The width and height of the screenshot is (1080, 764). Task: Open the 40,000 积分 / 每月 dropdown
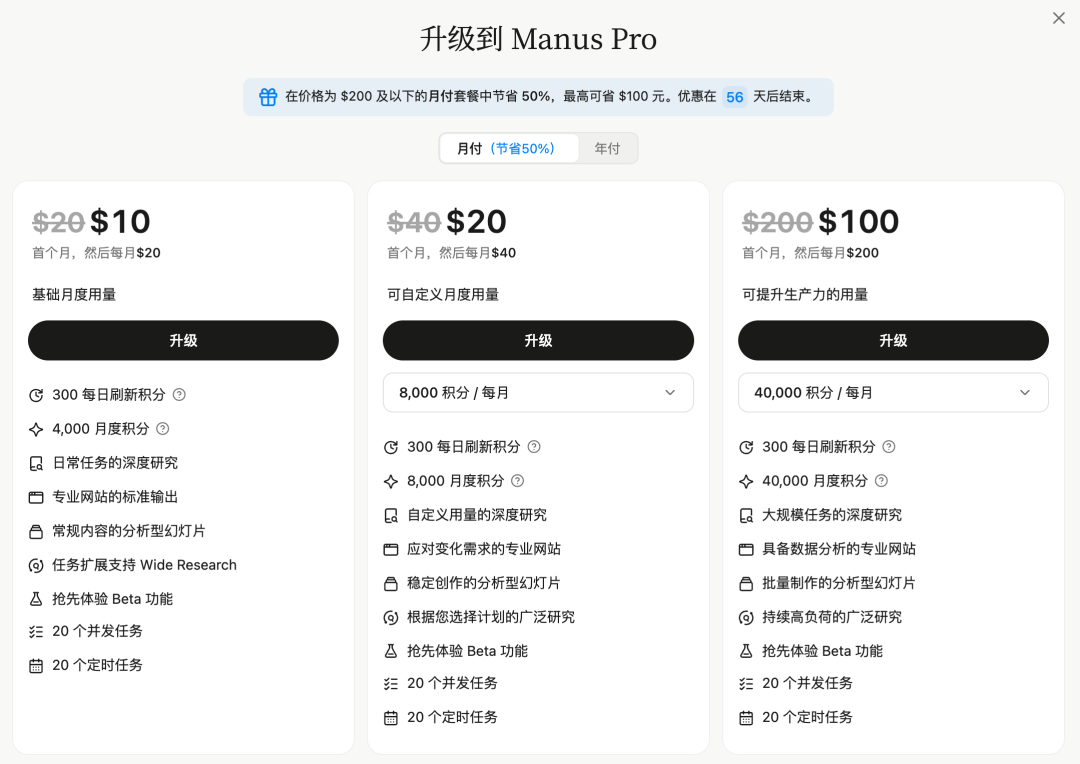pyautogui.click(x=893, y=393)
